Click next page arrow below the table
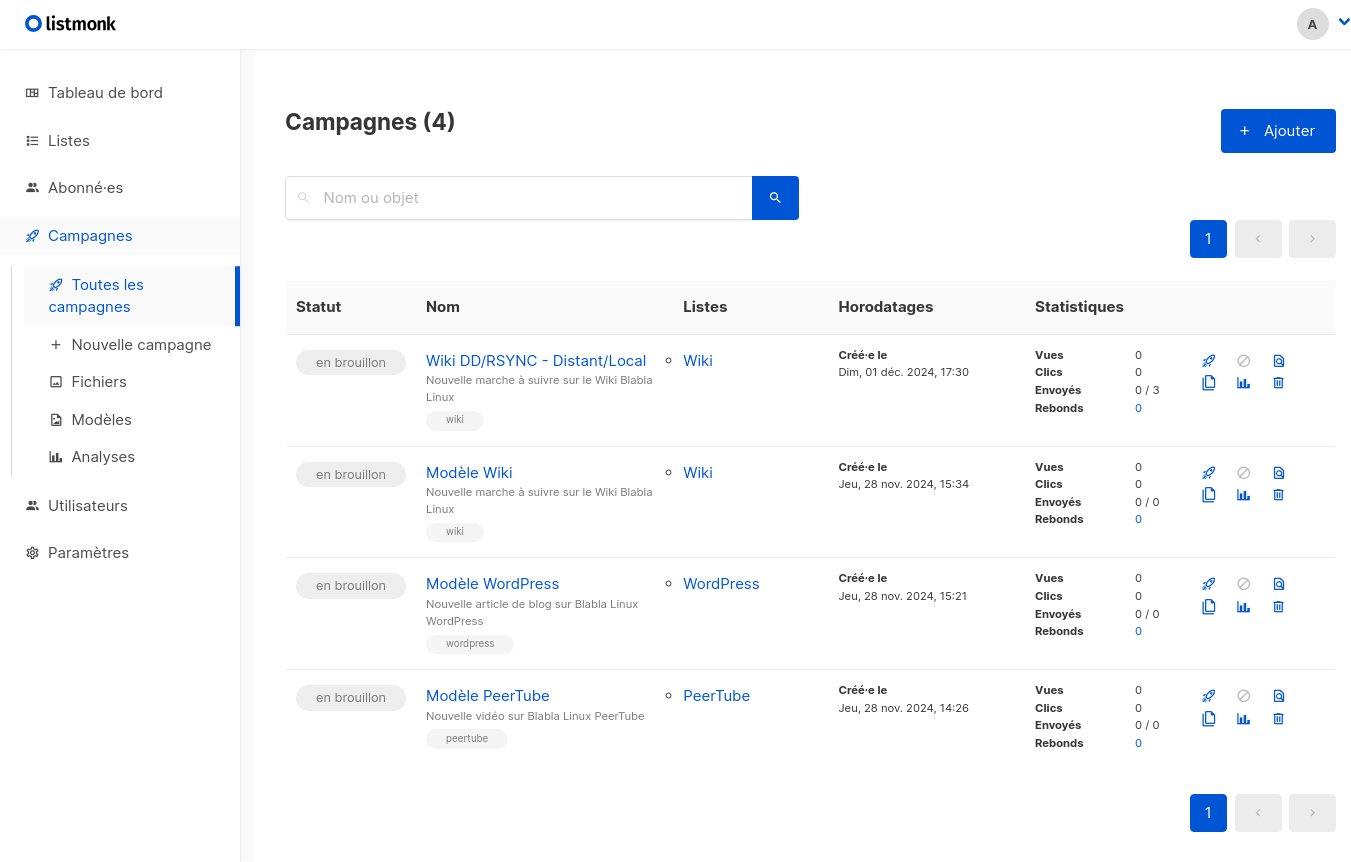Viewport: 1351px width, 862px height. [1312, 813]
